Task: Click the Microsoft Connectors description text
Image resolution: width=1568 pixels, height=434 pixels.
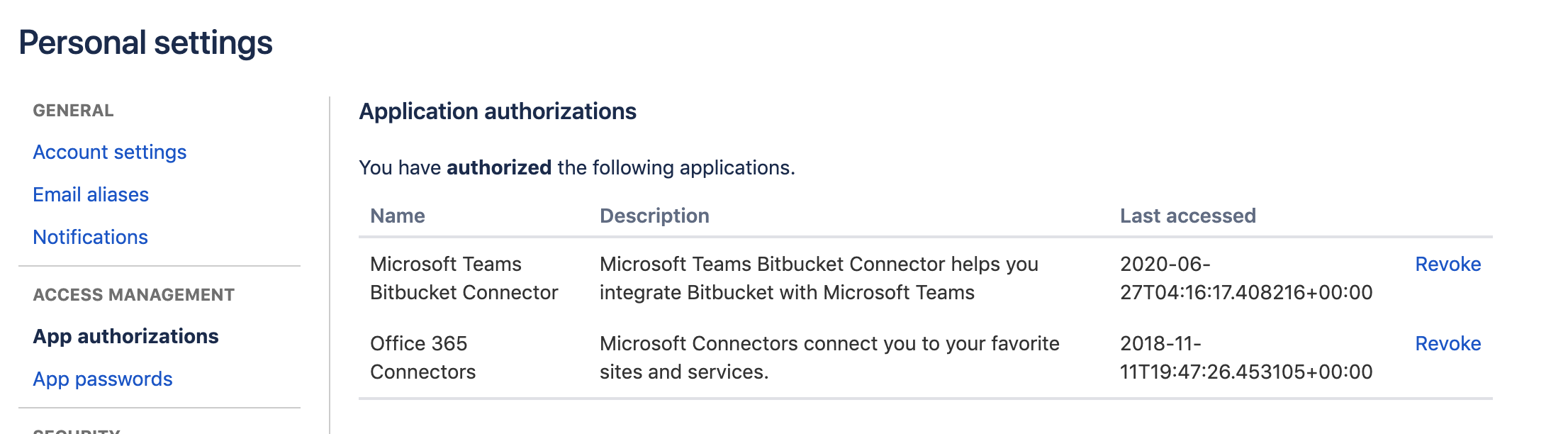Action: pos(829,357)
